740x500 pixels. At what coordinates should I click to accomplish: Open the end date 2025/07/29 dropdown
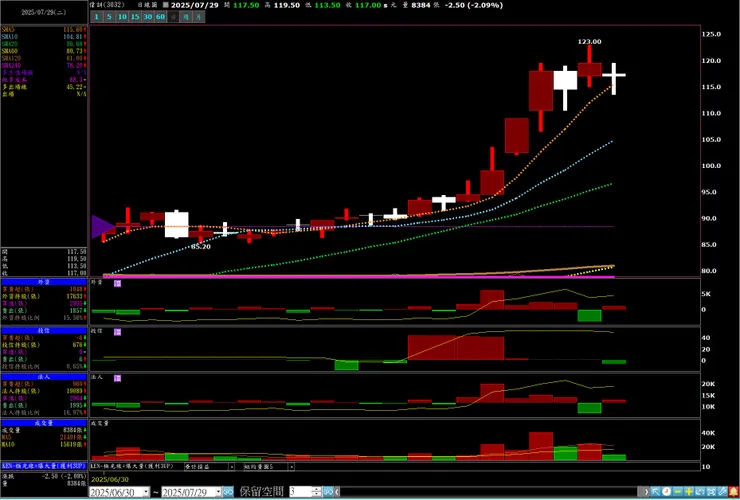click(219, 492)
